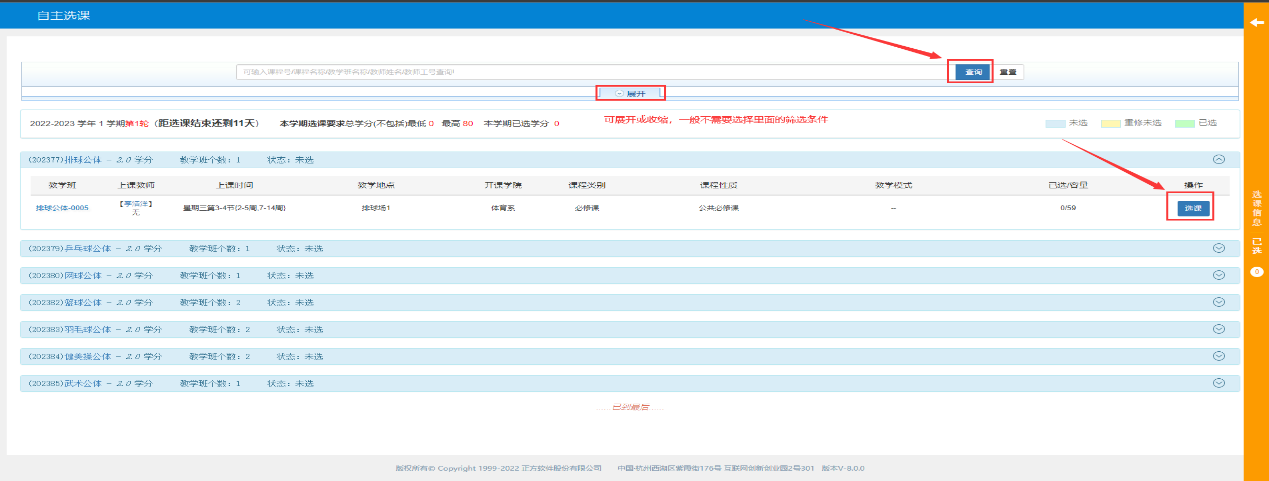Image resolution: width=1269 pixels, height=481 pixels.
Task: Click the 体育系 college cell
Action: coord(503,208)
